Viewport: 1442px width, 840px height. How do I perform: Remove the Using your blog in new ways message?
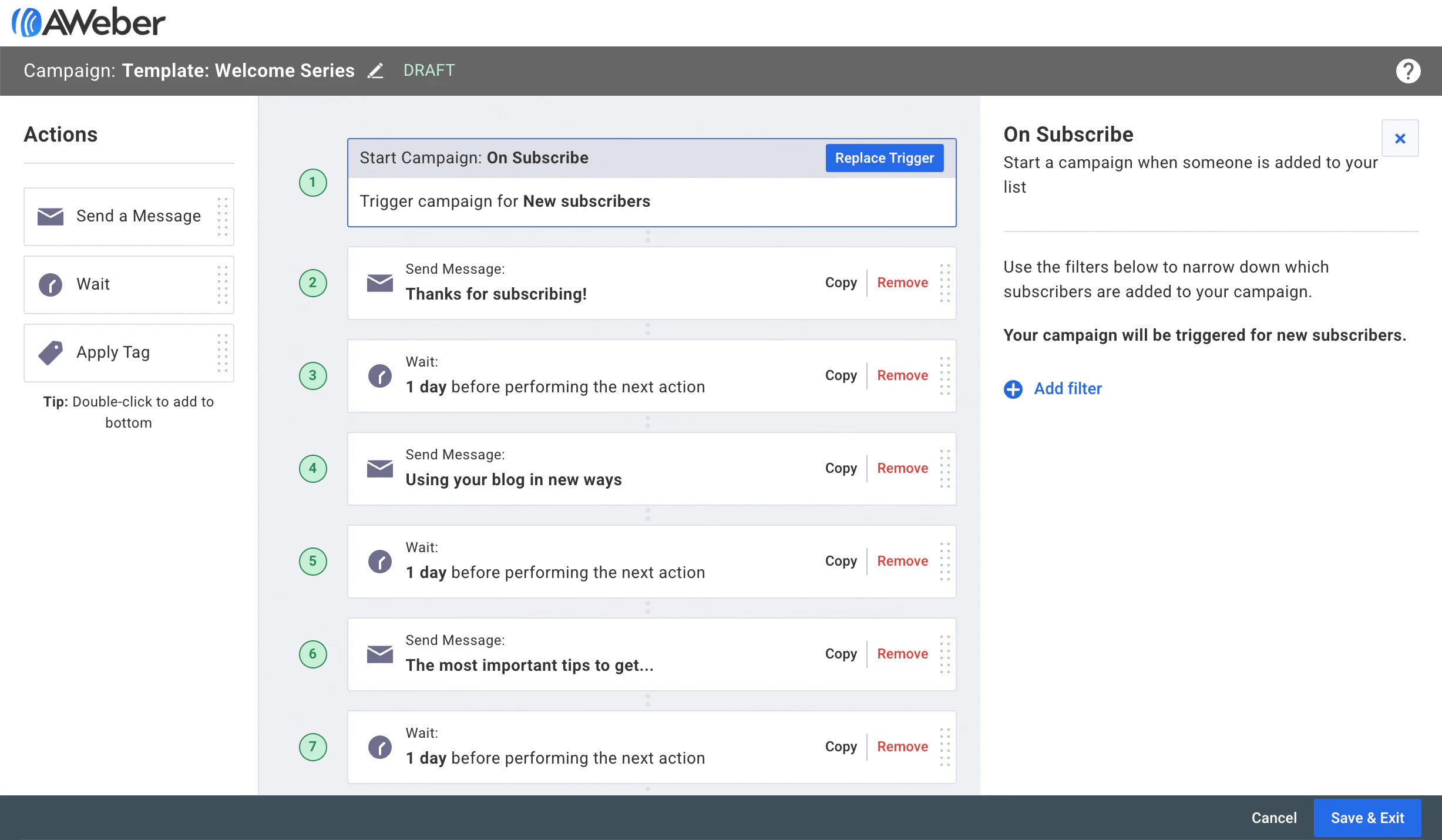click(x=902, y=468)
